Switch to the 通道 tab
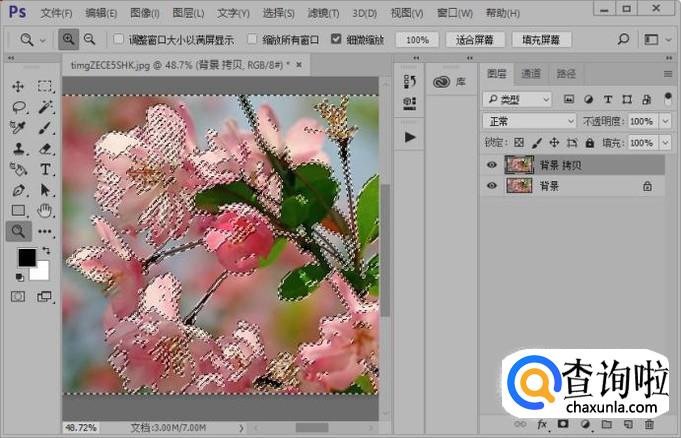The image size is (681, 438). 531,74
